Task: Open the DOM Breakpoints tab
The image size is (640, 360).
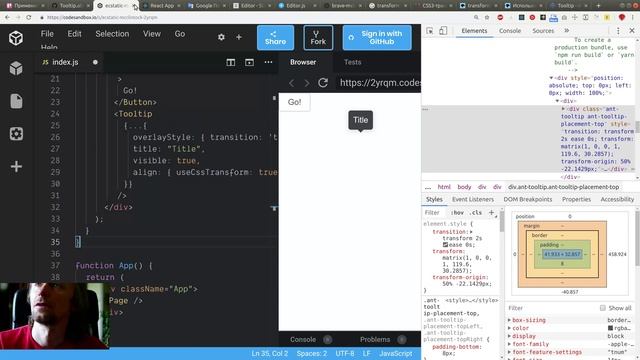Action: point(528,199)
